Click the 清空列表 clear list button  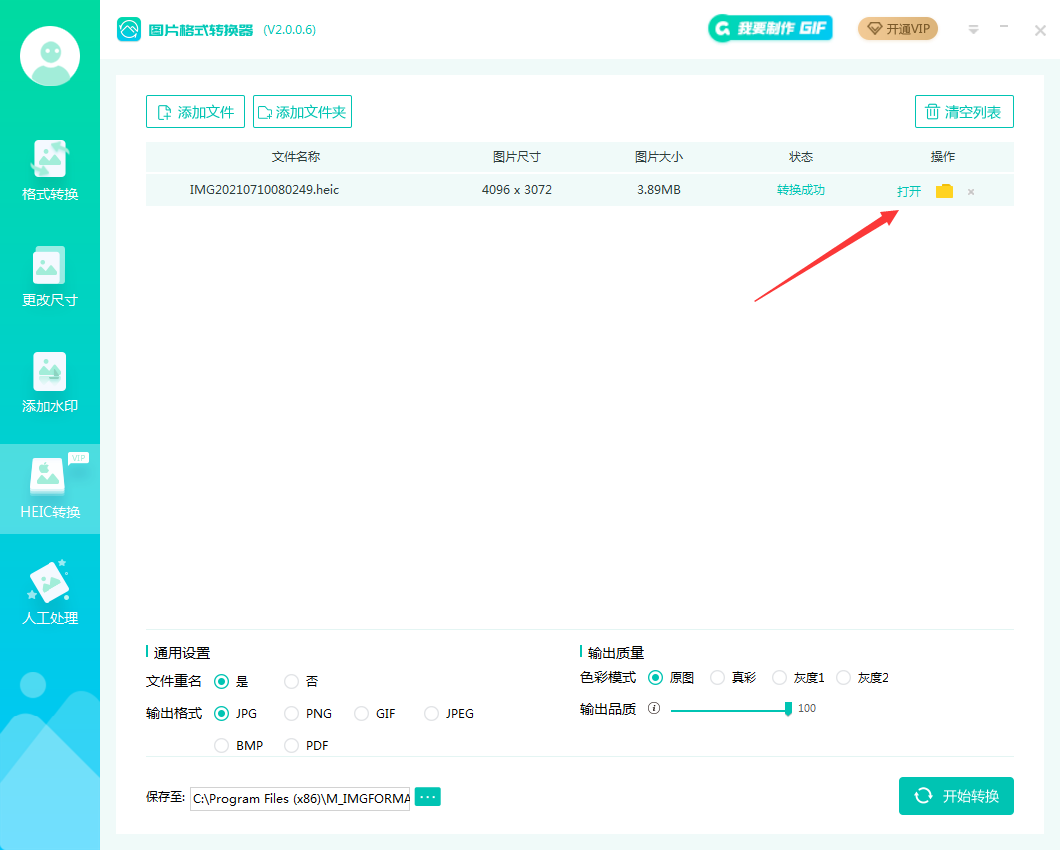tap(964, 112)
